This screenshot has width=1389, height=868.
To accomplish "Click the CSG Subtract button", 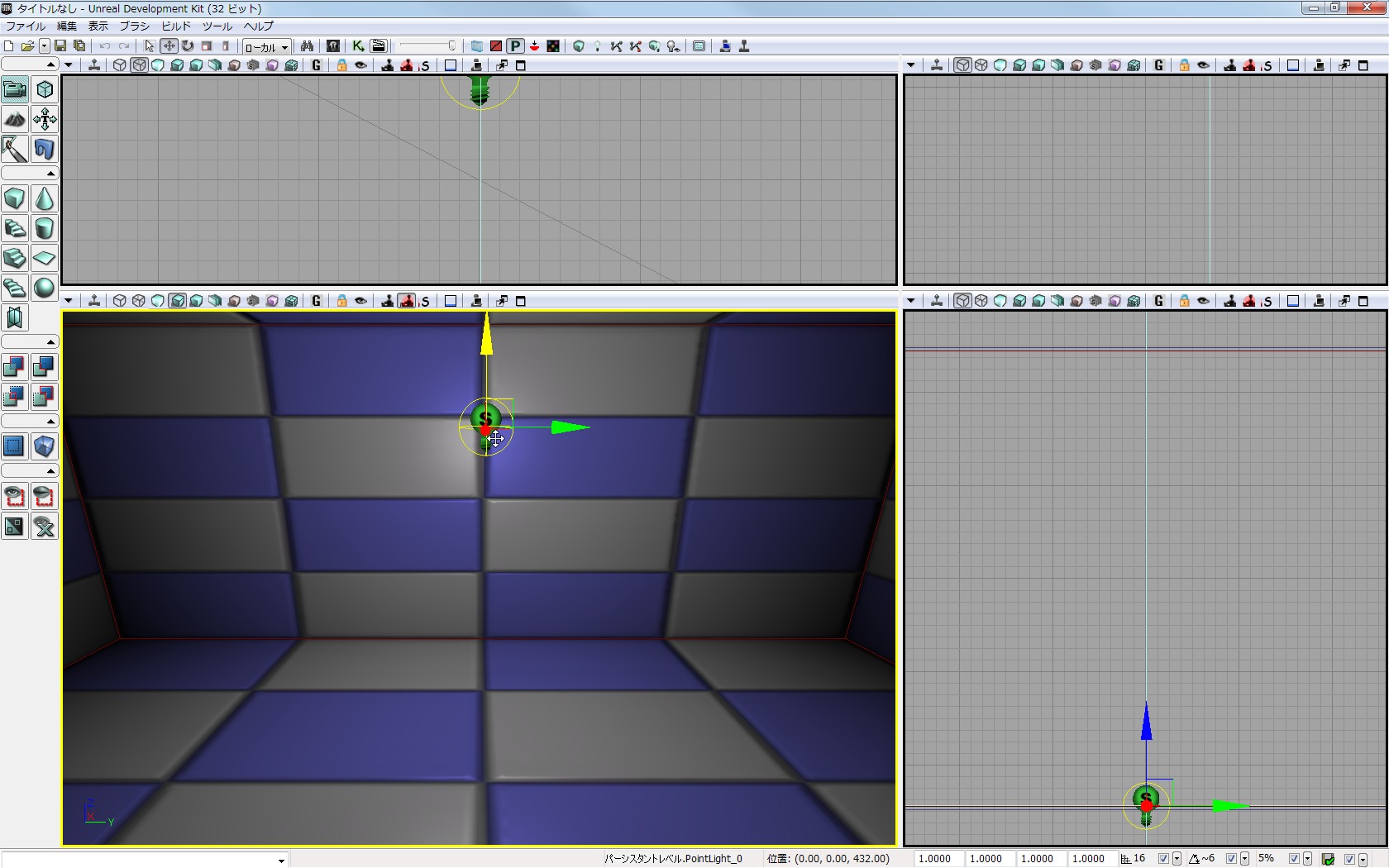I will click(x=45, y=366).
